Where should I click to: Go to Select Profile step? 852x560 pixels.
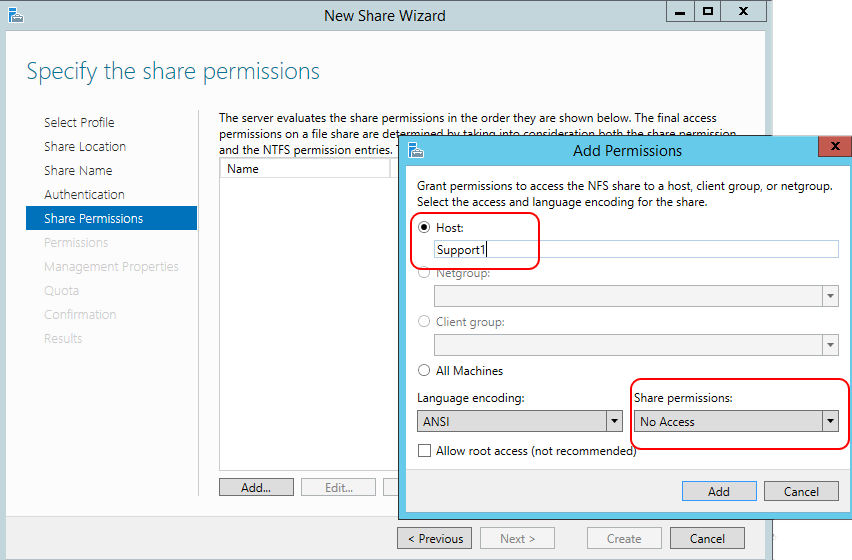coord(79,123)
